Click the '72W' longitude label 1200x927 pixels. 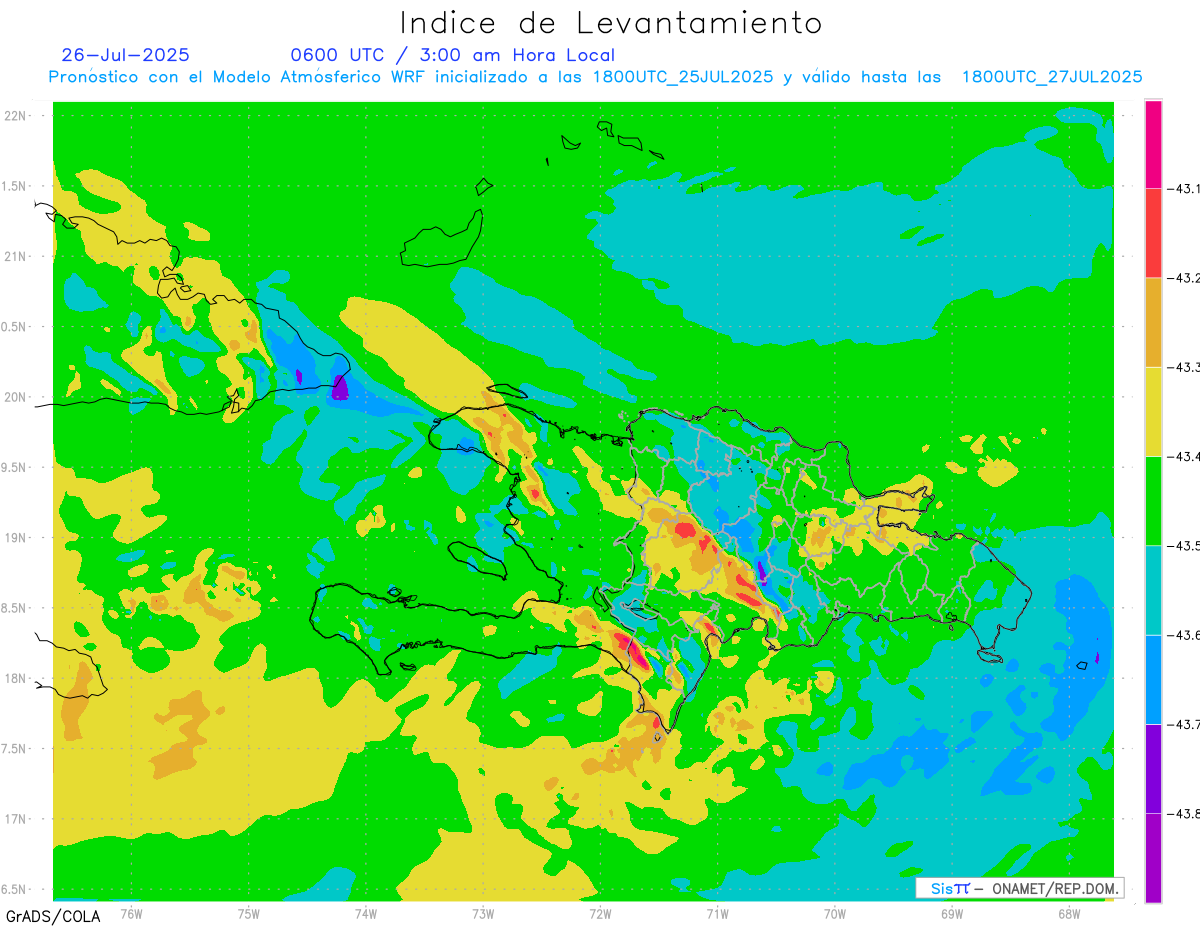600,914
